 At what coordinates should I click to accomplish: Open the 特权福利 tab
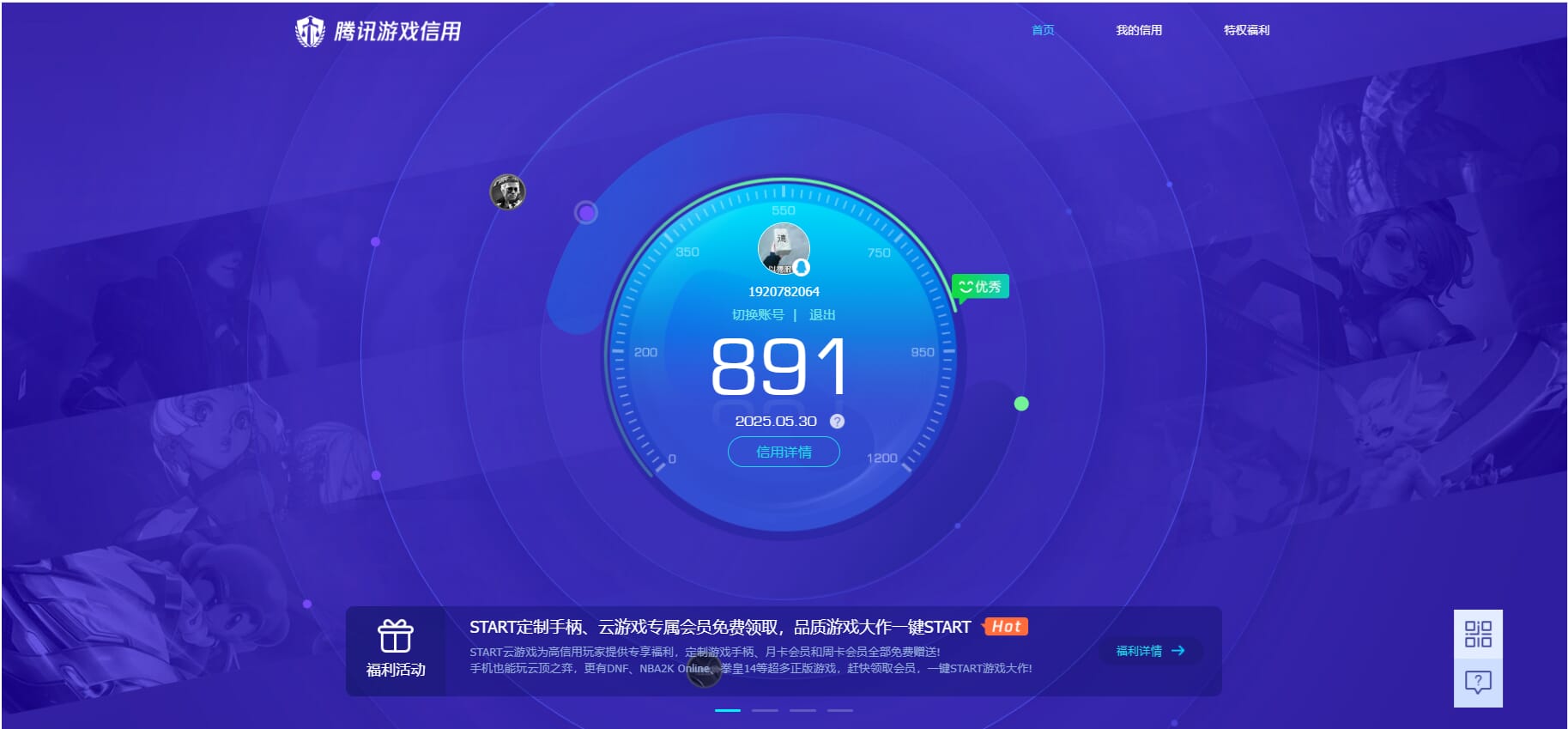[x=1246, y=30]
